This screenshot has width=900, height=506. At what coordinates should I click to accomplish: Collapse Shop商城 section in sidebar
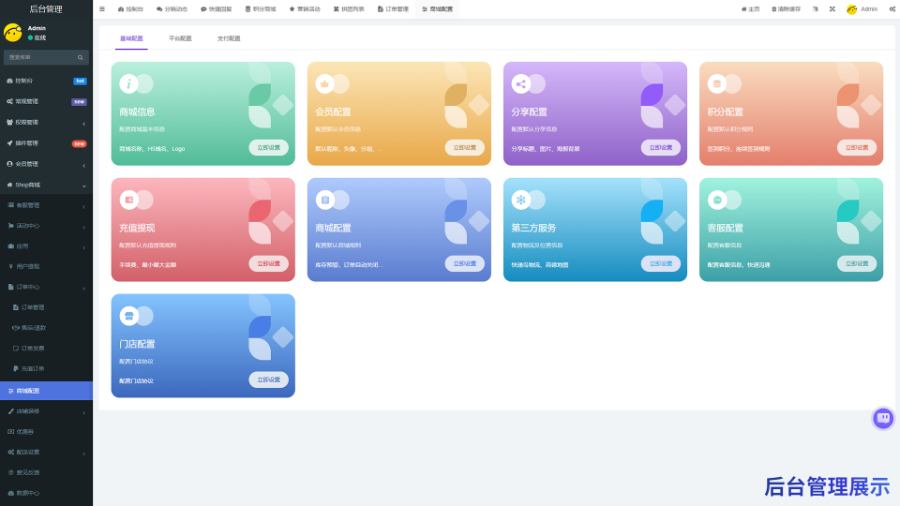coord(46,185)
